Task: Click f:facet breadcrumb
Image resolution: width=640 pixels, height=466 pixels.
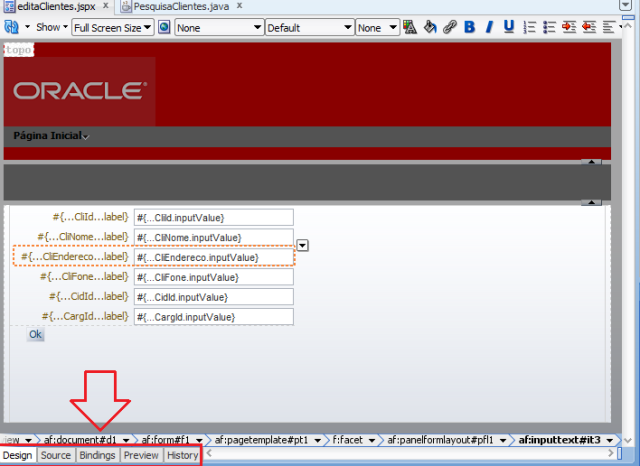Action: (x=348, y=440)
